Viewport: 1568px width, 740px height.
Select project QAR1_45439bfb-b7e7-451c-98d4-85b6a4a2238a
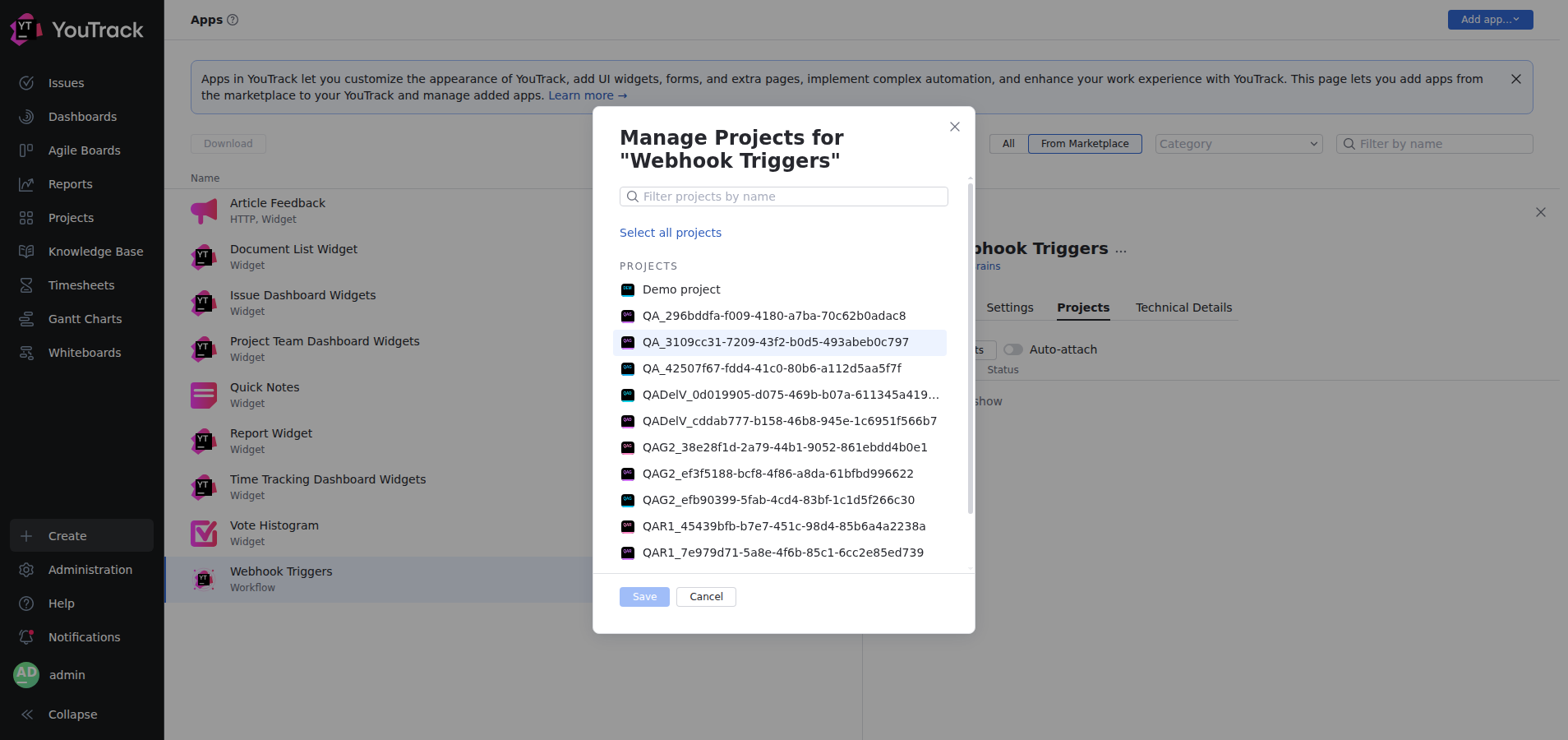(780, 526)
